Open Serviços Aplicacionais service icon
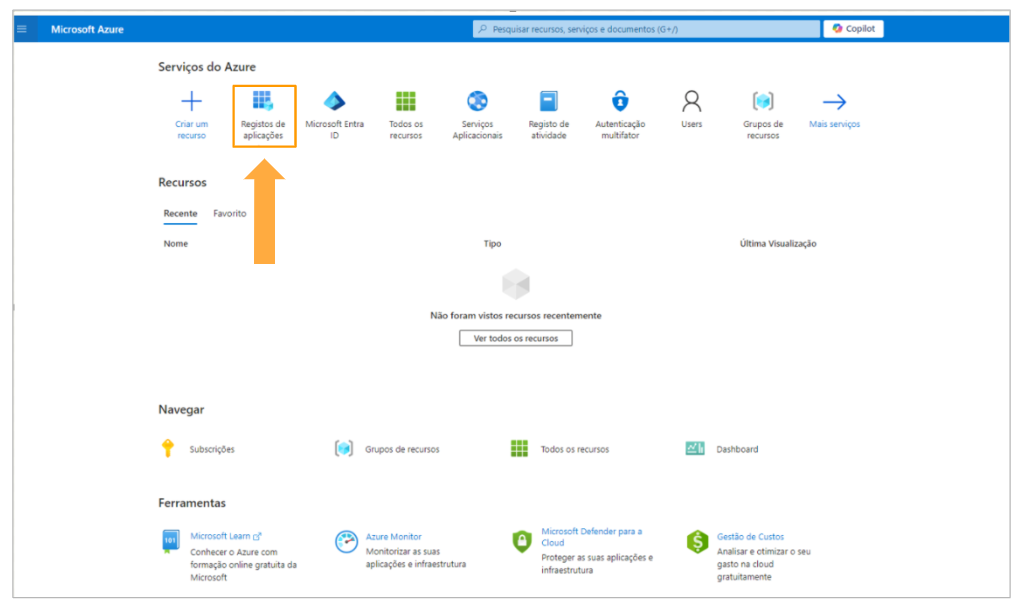Image resolution: width=1029 pixels, height=603 pixels. point(477,102)
